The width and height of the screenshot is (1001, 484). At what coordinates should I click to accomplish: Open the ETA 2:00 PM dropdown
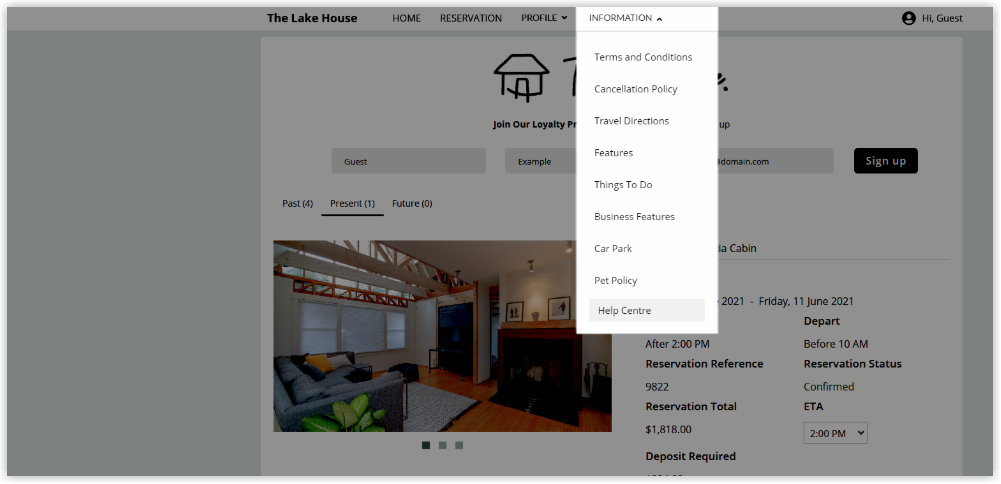[835, 433]
